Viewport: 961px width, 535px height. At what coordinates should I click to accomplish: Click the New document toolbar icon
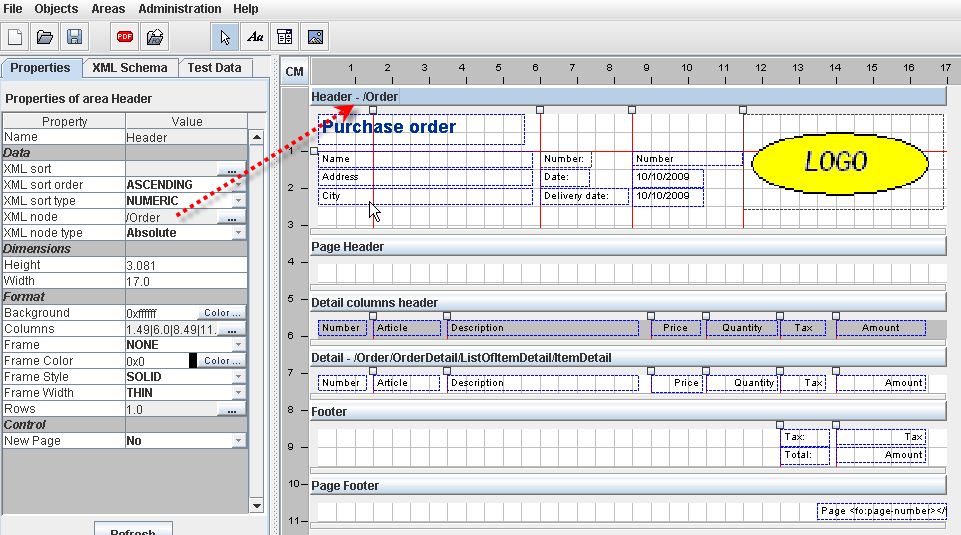coord(15,37)
